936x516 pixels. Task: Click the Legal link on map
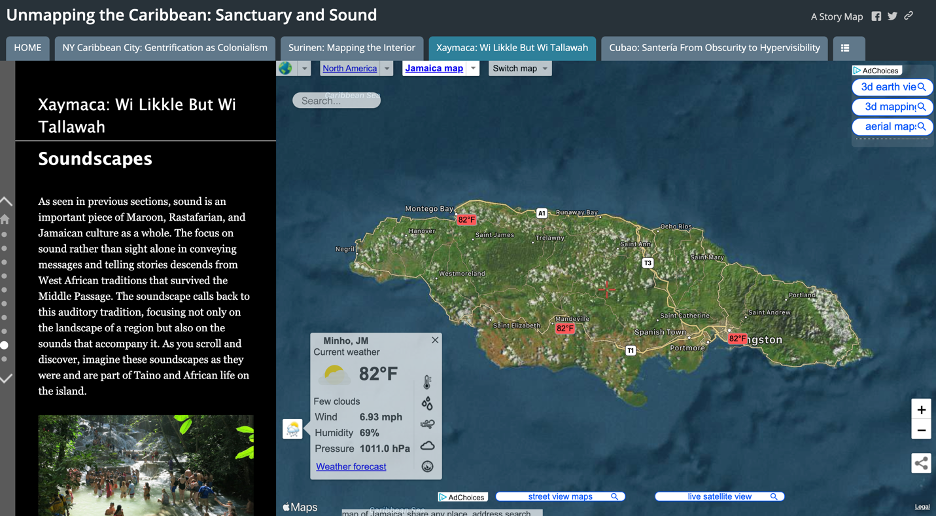pyautogui.click(x=922, y=507)
